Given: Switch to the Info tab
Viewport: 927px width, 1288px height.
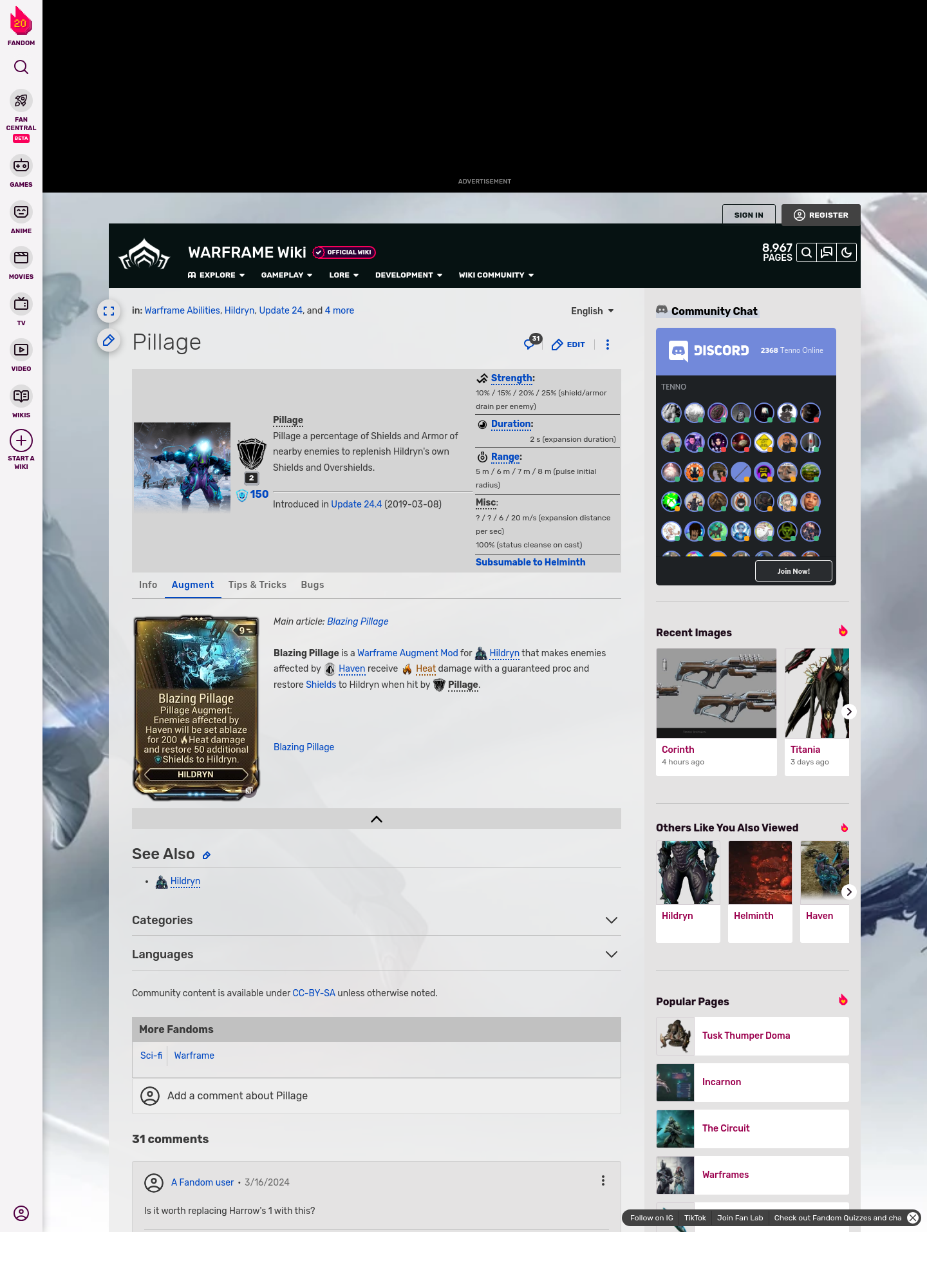Looking at the screenshot, I should [148, 585].
